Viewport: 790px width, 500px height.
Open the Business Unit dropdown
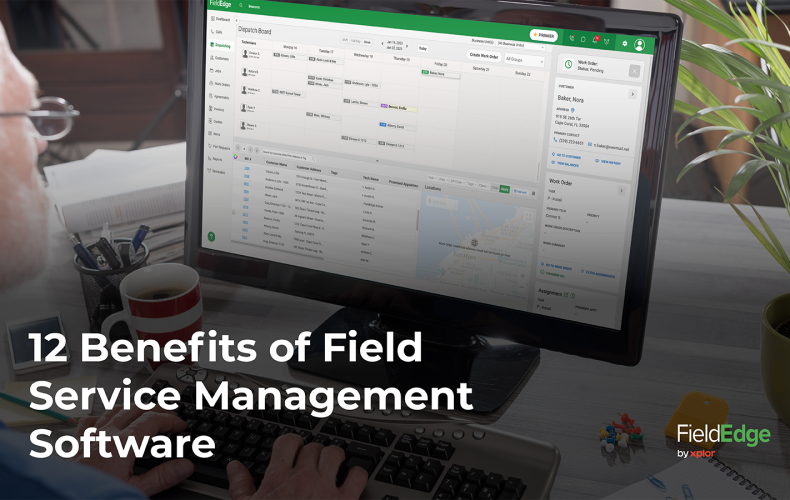(521, 45)
